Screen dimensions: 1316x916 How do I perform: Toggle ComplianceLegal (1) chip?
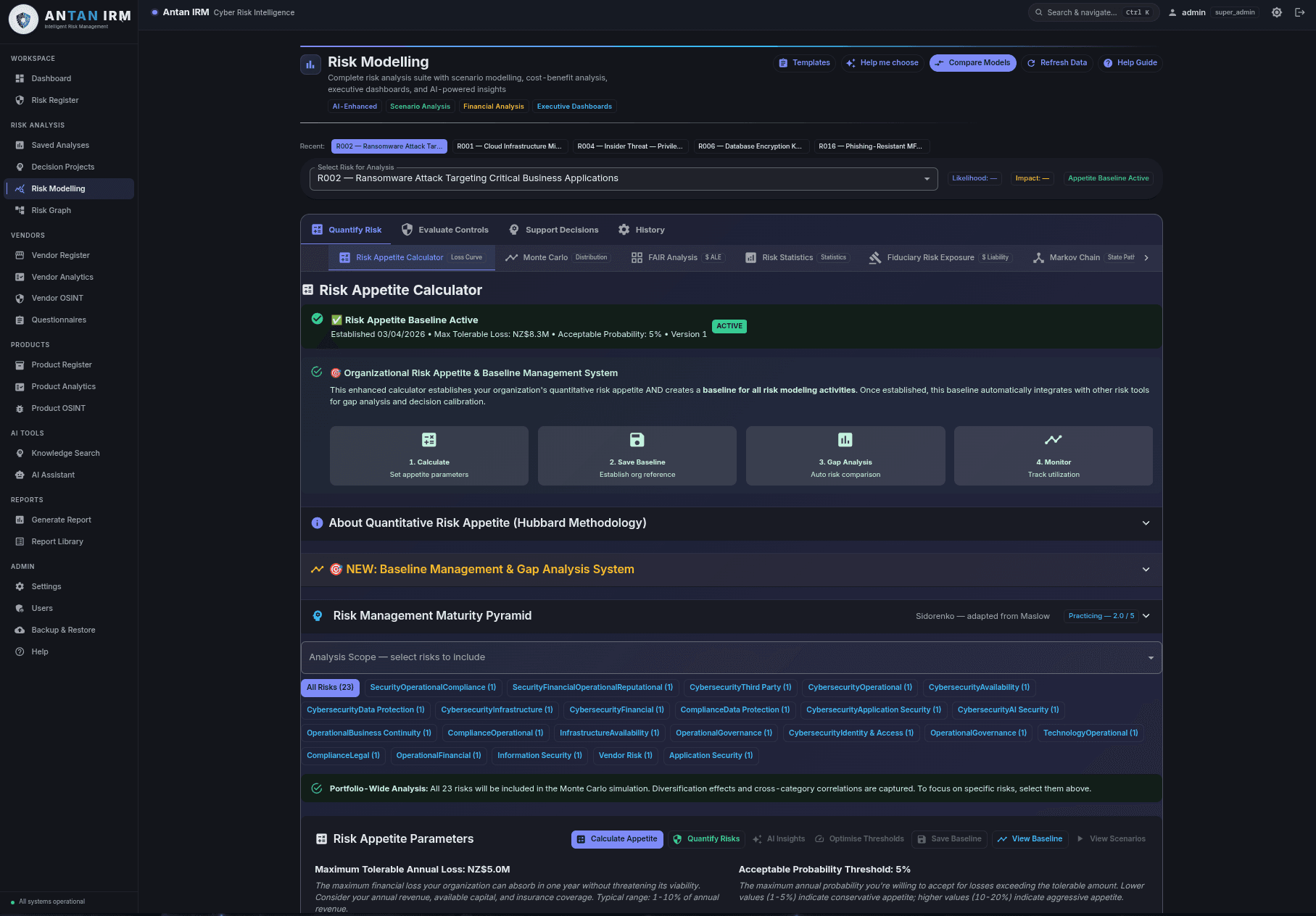tap(343, 756)
